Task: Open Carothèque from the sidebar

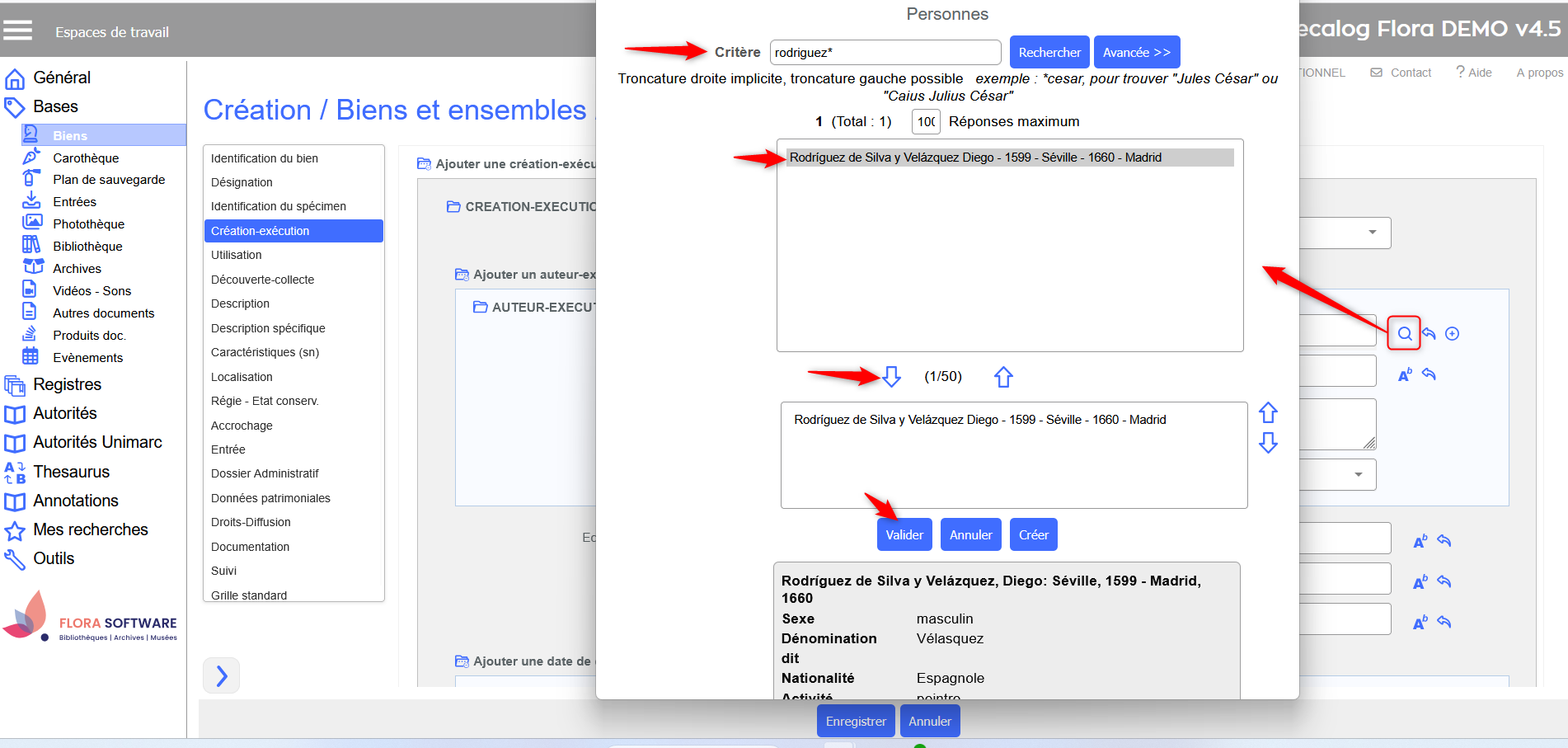Action: coord(86,158)
